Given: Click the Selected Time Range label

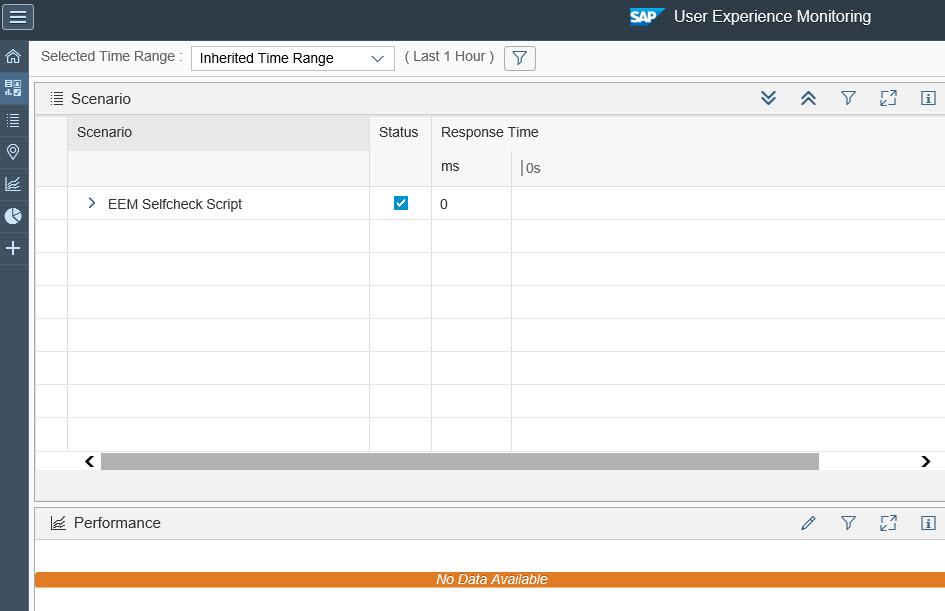Looking at the screenshot, I should (111, 57).
